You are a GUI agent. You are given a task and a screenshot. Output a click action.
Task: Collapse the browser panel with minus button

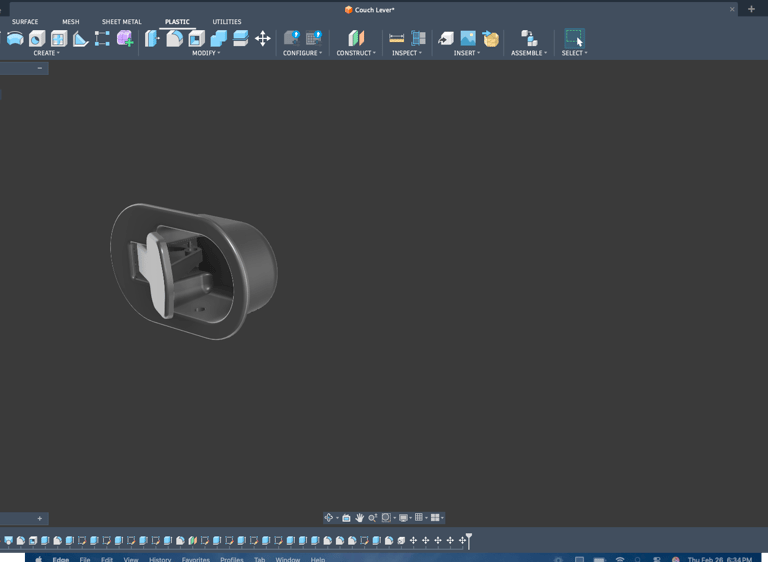[x=40, y=68]
